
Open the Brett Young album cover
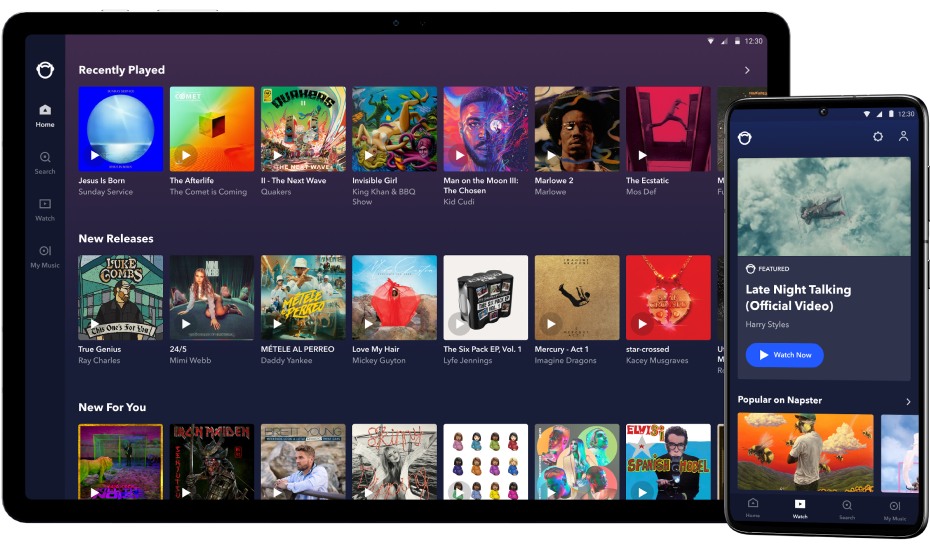(x=303, y=461)
